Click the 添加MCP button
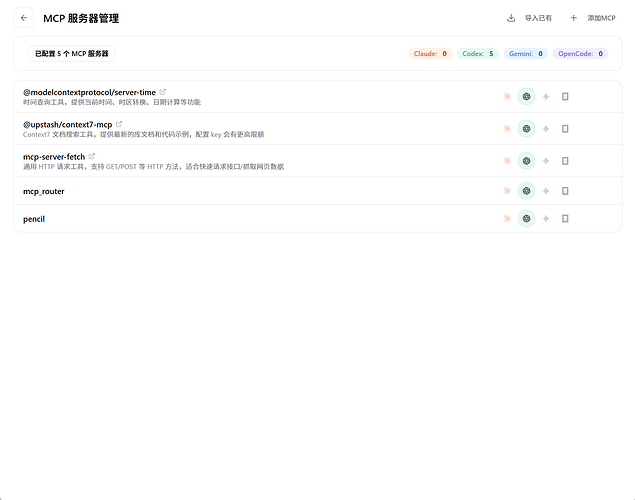 (x=593, y=18)
